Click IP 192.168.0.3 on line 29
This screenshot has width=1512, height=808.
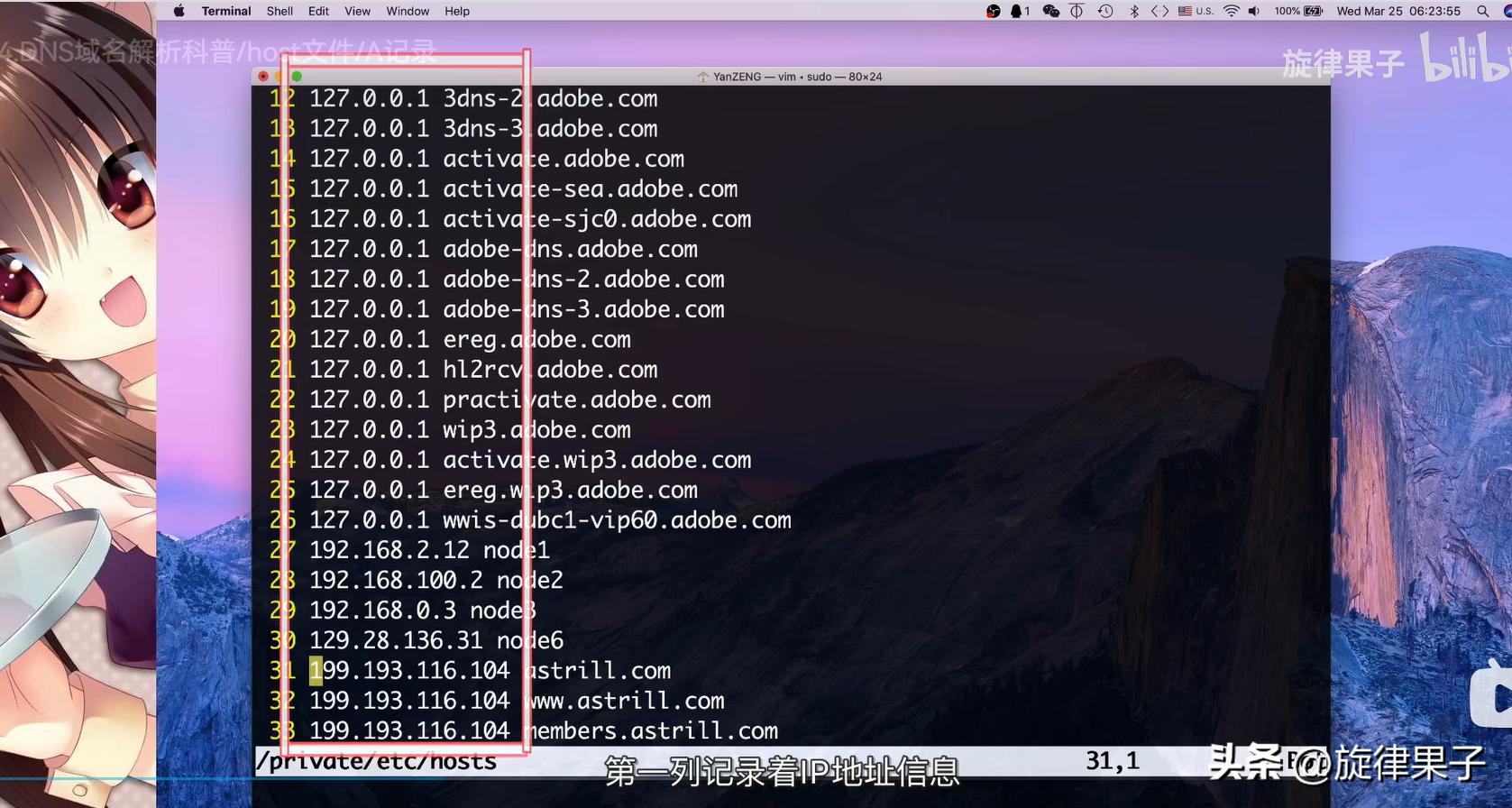382,611
